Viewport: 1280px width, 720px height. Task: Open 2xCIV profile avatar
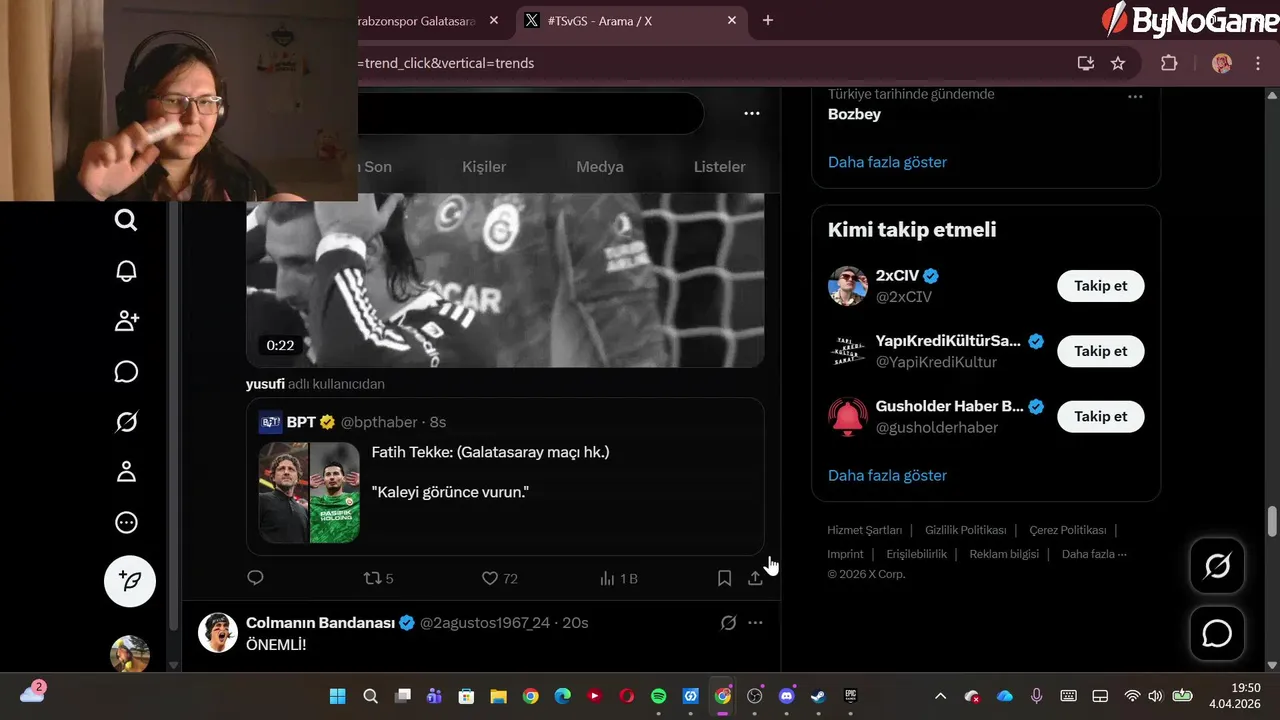pyautogui.click(x=848, y=286)
